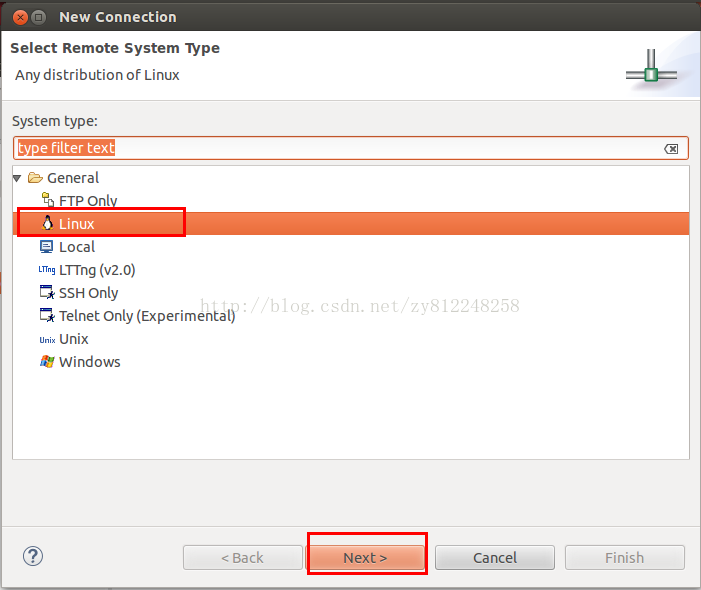701x590 pixels.
Task: Go to the previous page with Back
Action: pyautogui.click(x=242, y=558)
